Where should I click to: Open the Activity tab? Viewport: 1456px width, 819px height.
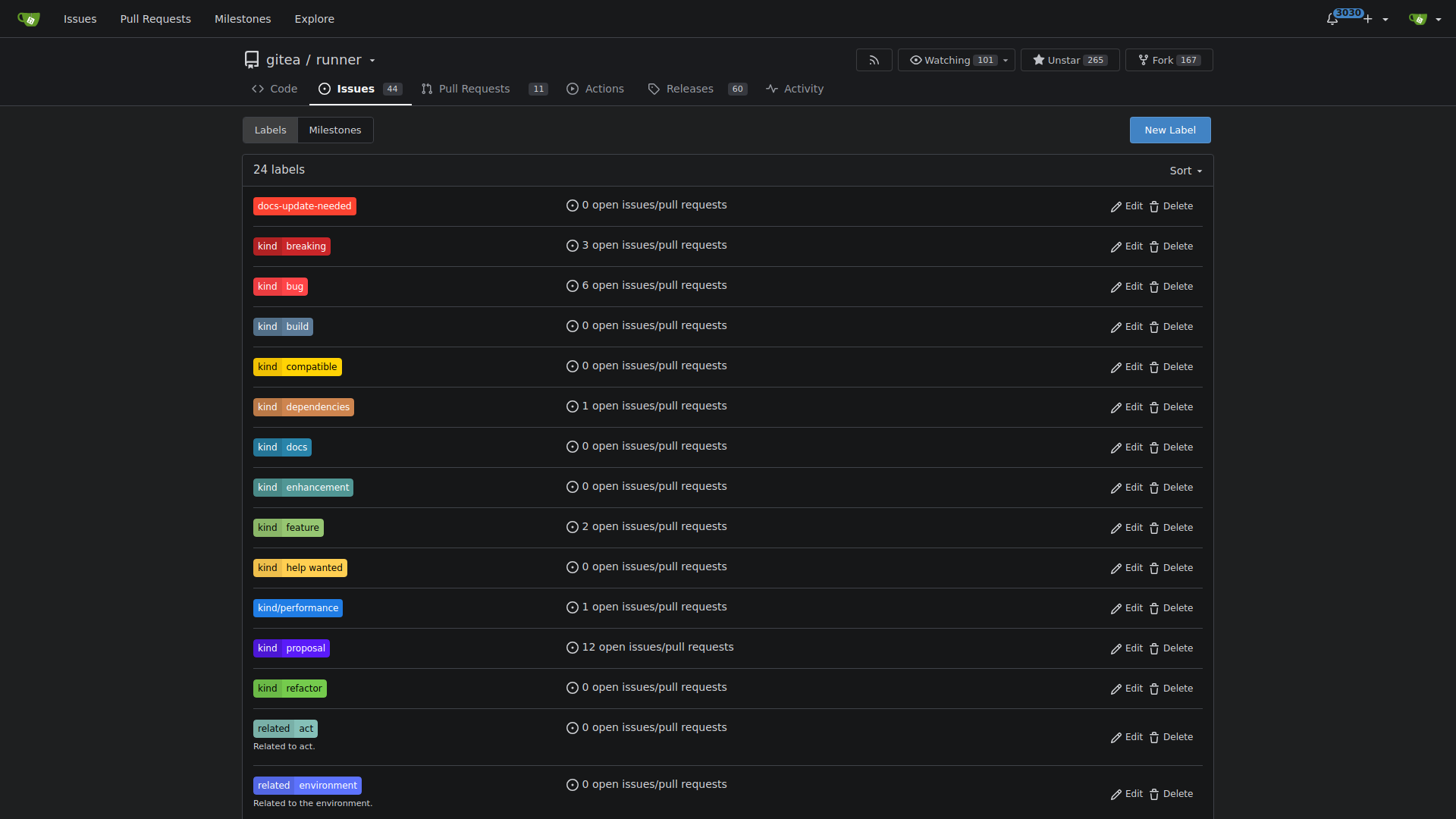pyautogui.click(x=795, y=89)
